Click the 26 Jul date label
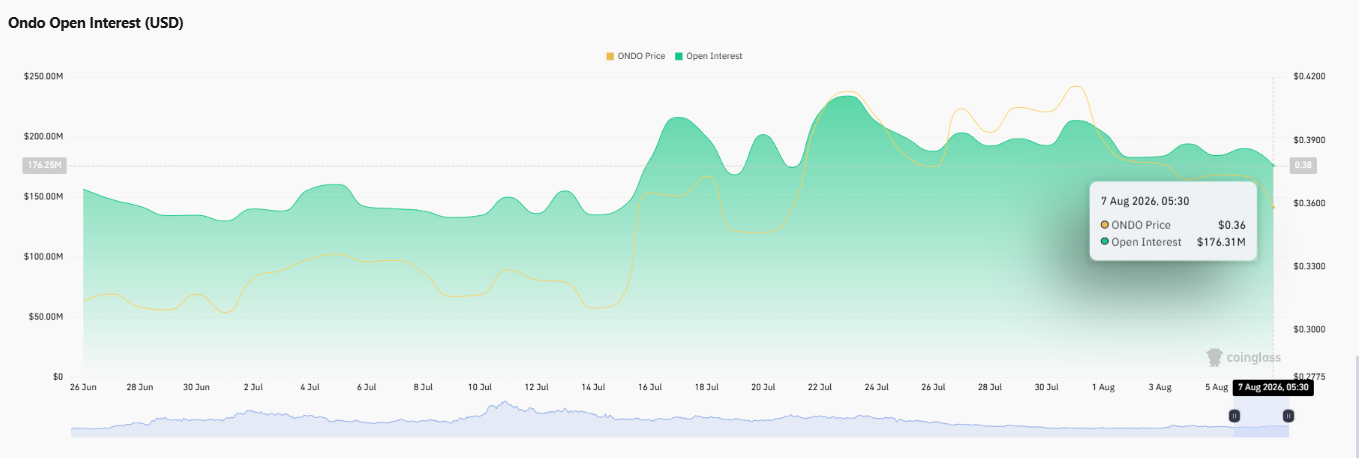 (x=933, y=386)
